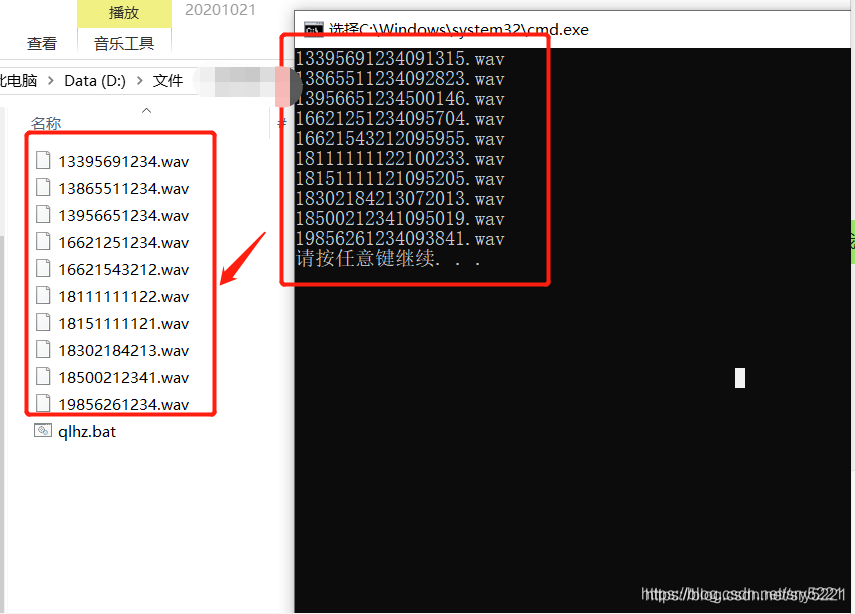This screenshot has height=614, width=855.
Task: Click file icon of 13865511234.wav
Action: tap(43, 188)
